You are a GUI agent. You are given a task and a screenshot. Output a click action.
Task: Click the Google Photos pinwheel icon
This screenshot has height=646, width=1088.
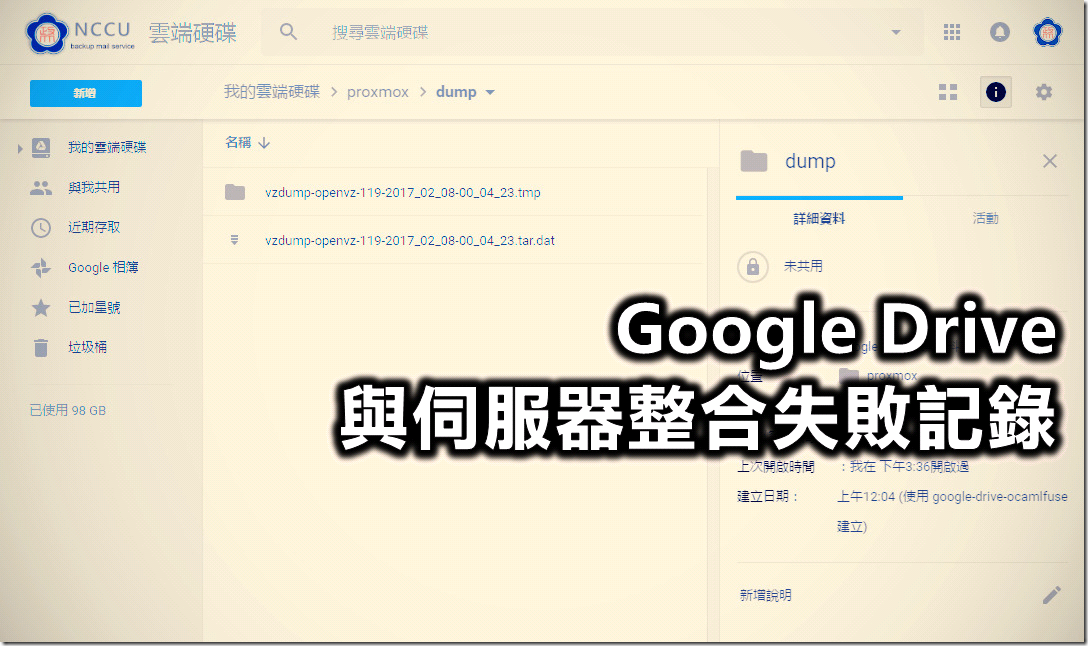click(x=41, y=268)
